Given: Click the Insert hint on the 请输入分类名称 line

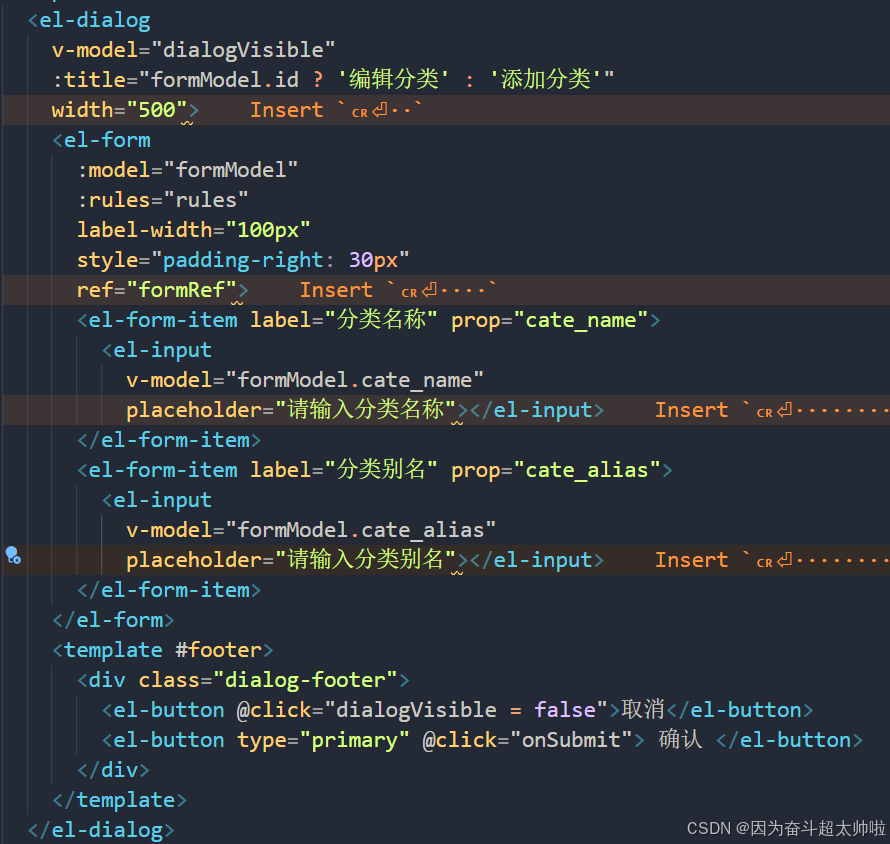Looking at the screenshot, I should (x=772, y=410).
